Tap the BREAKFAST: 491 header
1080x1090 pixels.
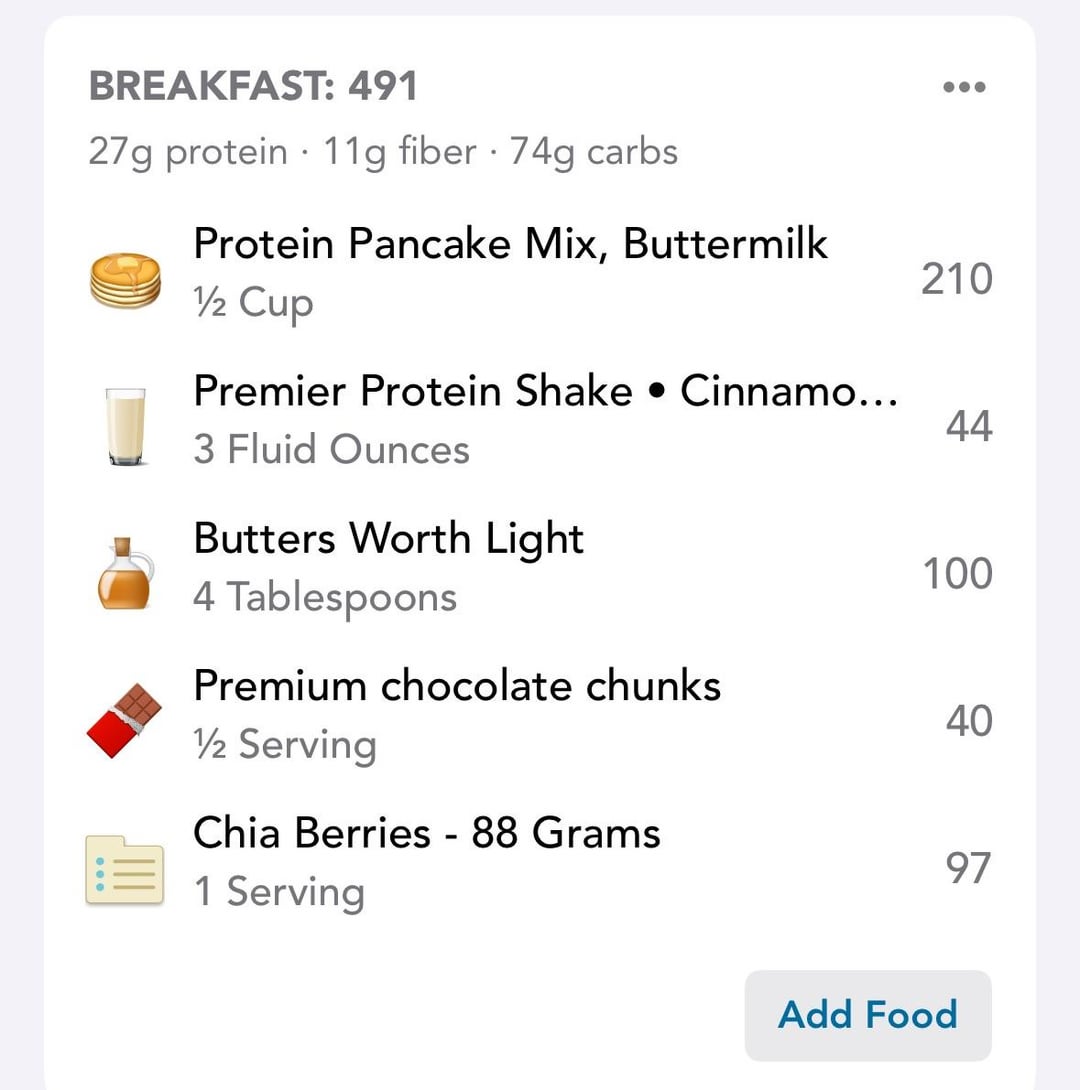(253, 87)
